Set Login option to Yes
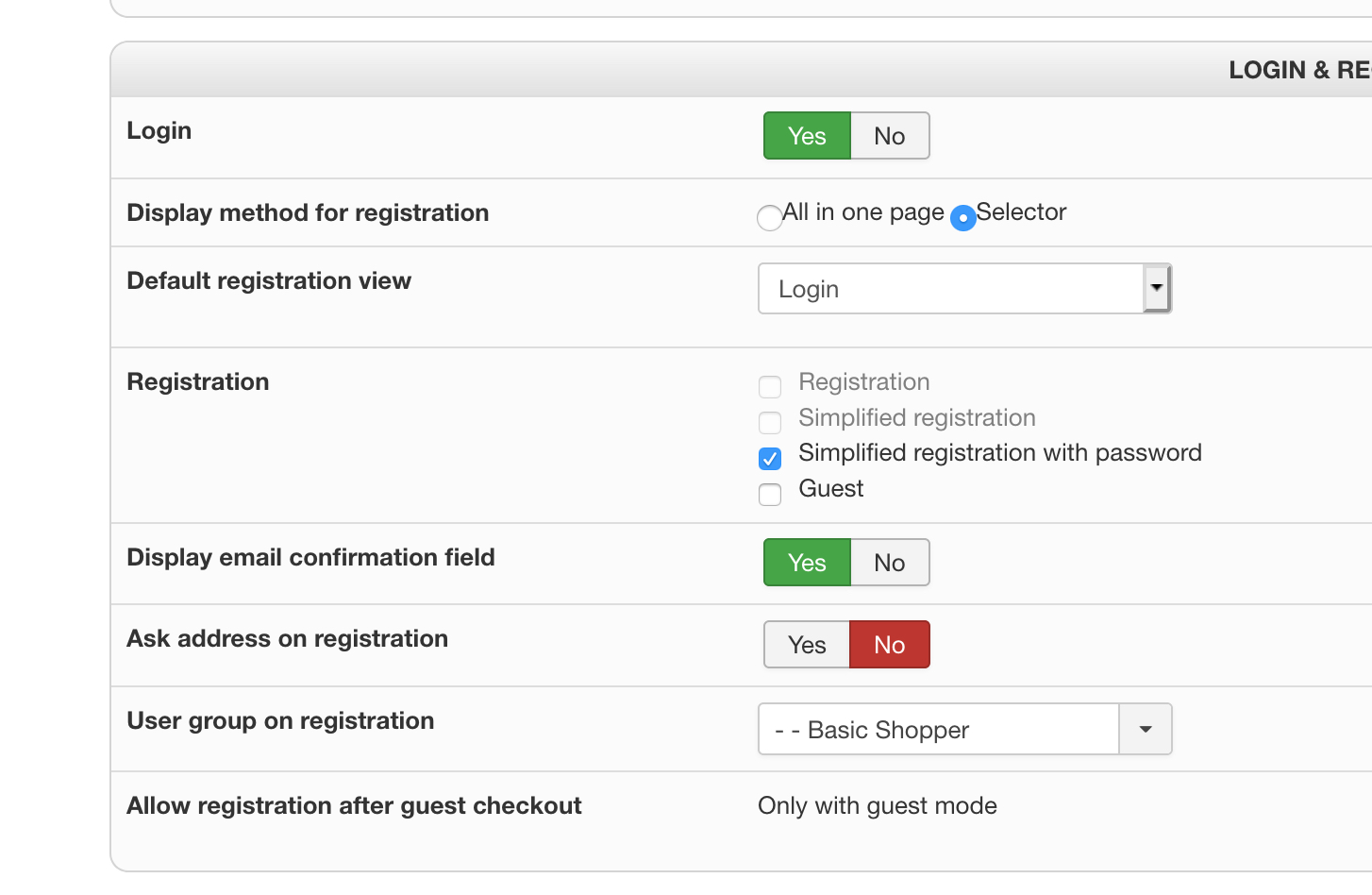This screenshot has width=1372, height=895. pos(807,136)
